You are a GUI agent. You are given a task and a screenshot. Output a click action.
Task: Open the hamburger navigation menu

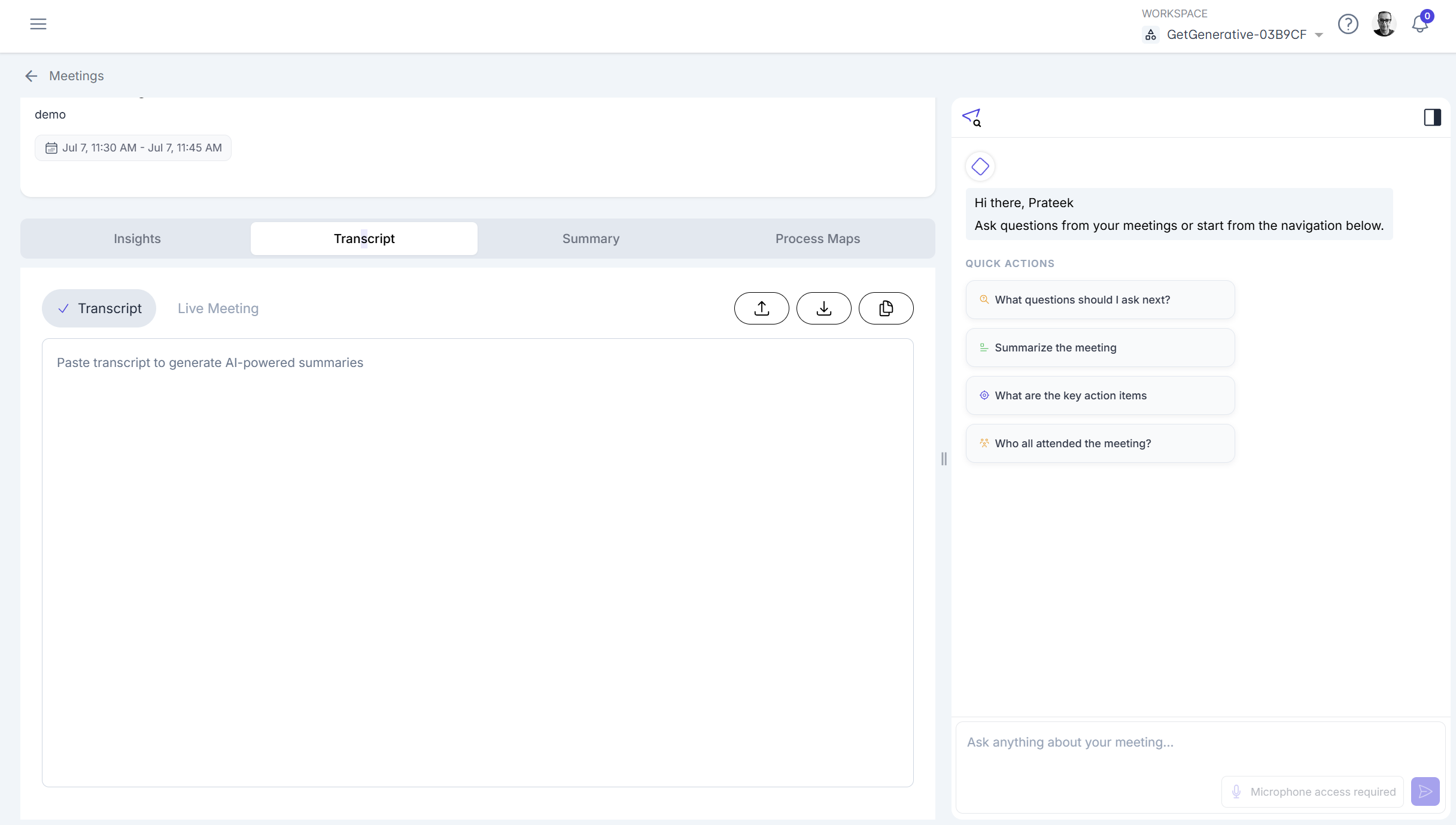pos(38,24)
